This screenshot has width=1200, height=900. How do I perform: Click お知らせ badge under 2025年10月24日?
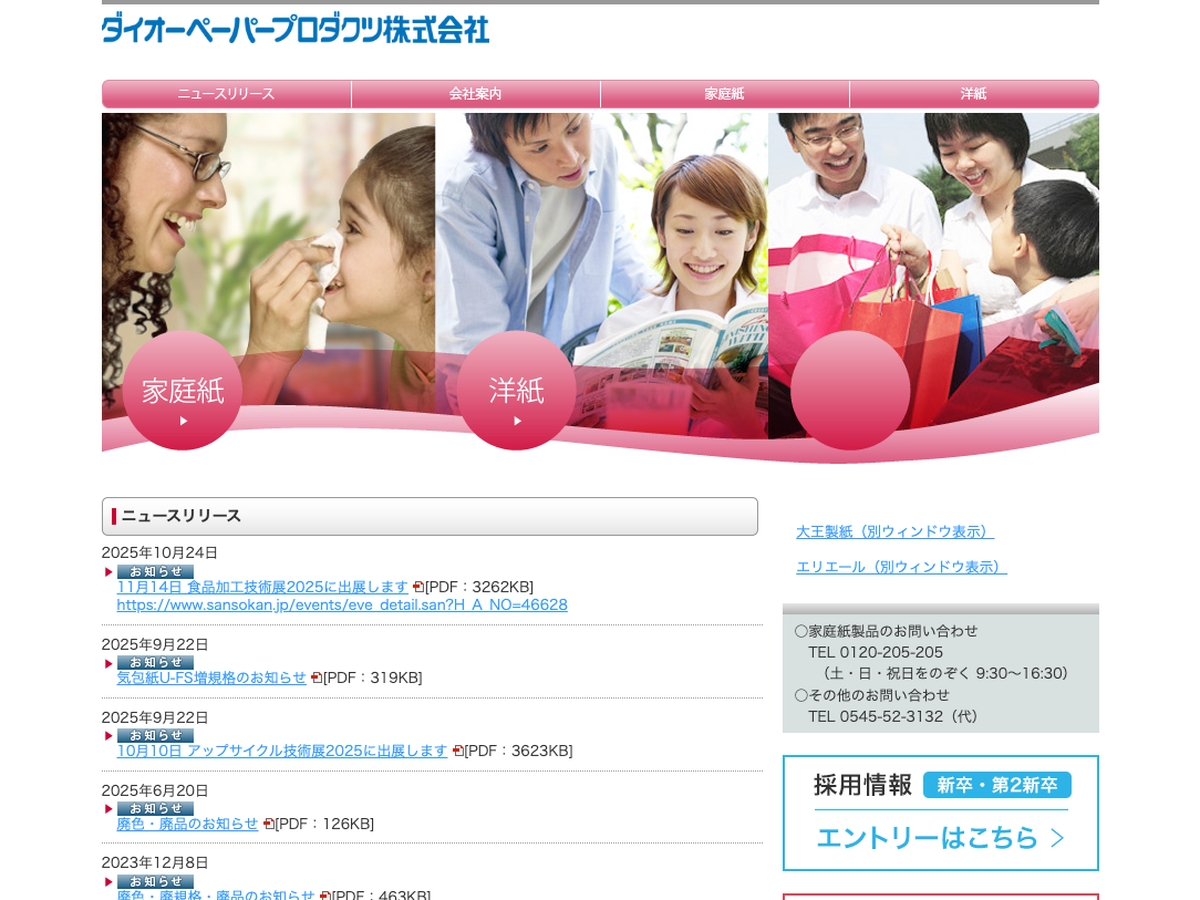click(155, 571)
